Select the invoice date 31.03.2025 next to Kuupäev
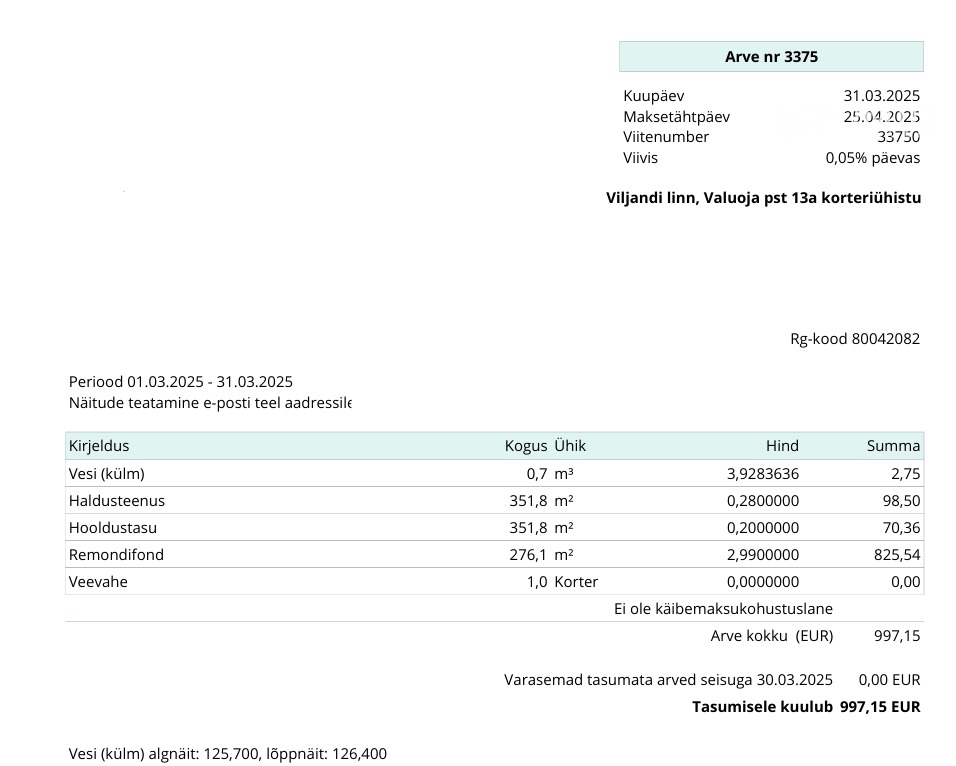 (x=881, y=96)
